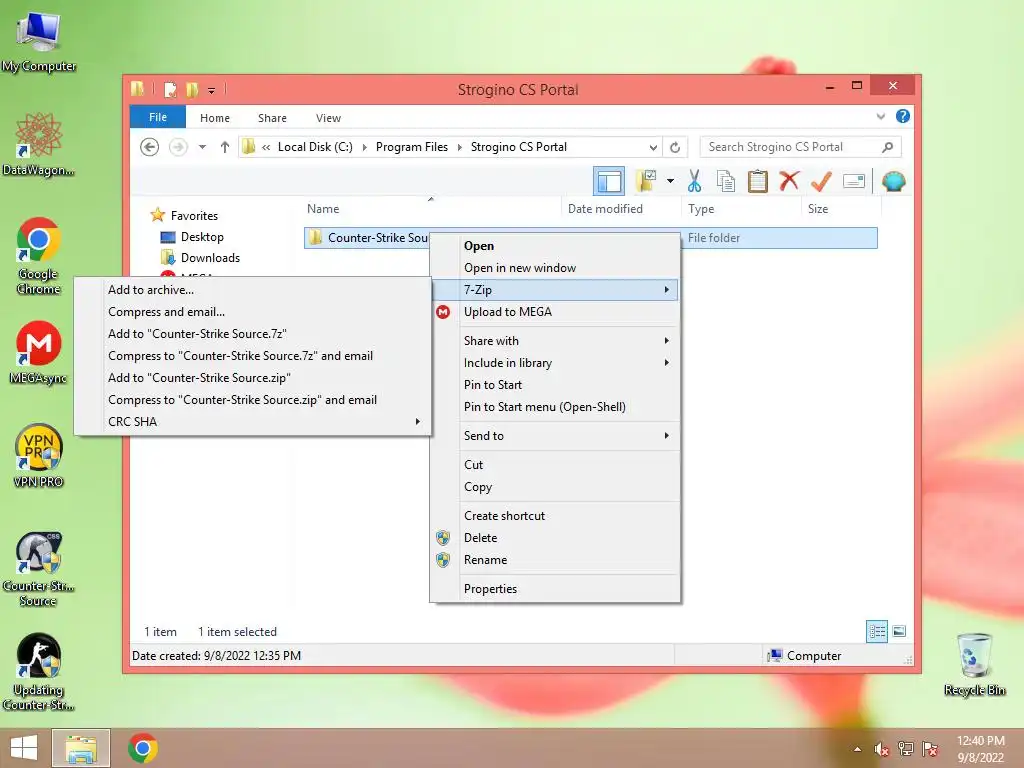Screen dimensions: 1024x768
Task: Choose Pin to Start menu (Open-Shell)
Action: click(554, 407)
